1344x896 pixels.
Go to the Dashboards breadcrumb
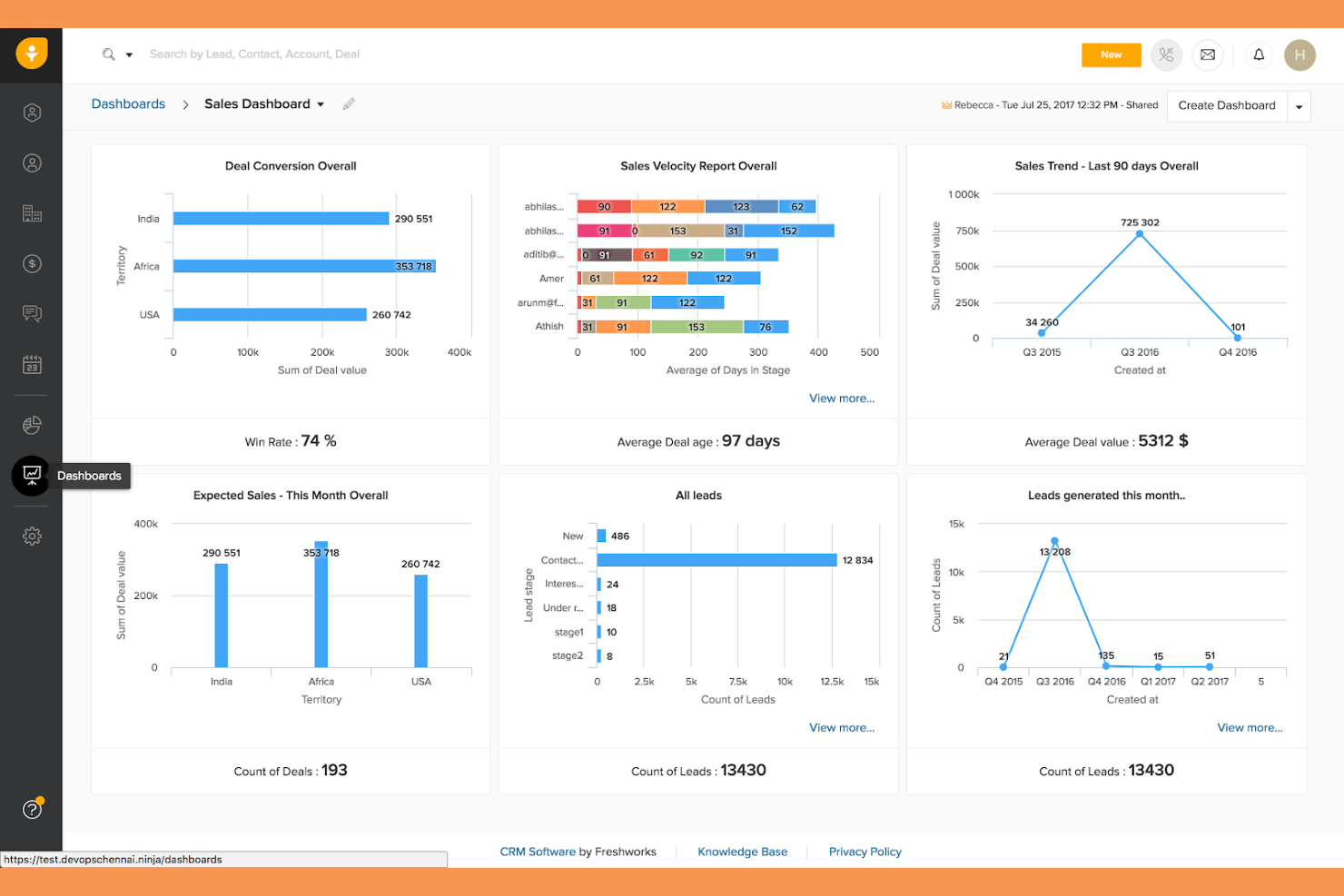click(x=128, y=103)
